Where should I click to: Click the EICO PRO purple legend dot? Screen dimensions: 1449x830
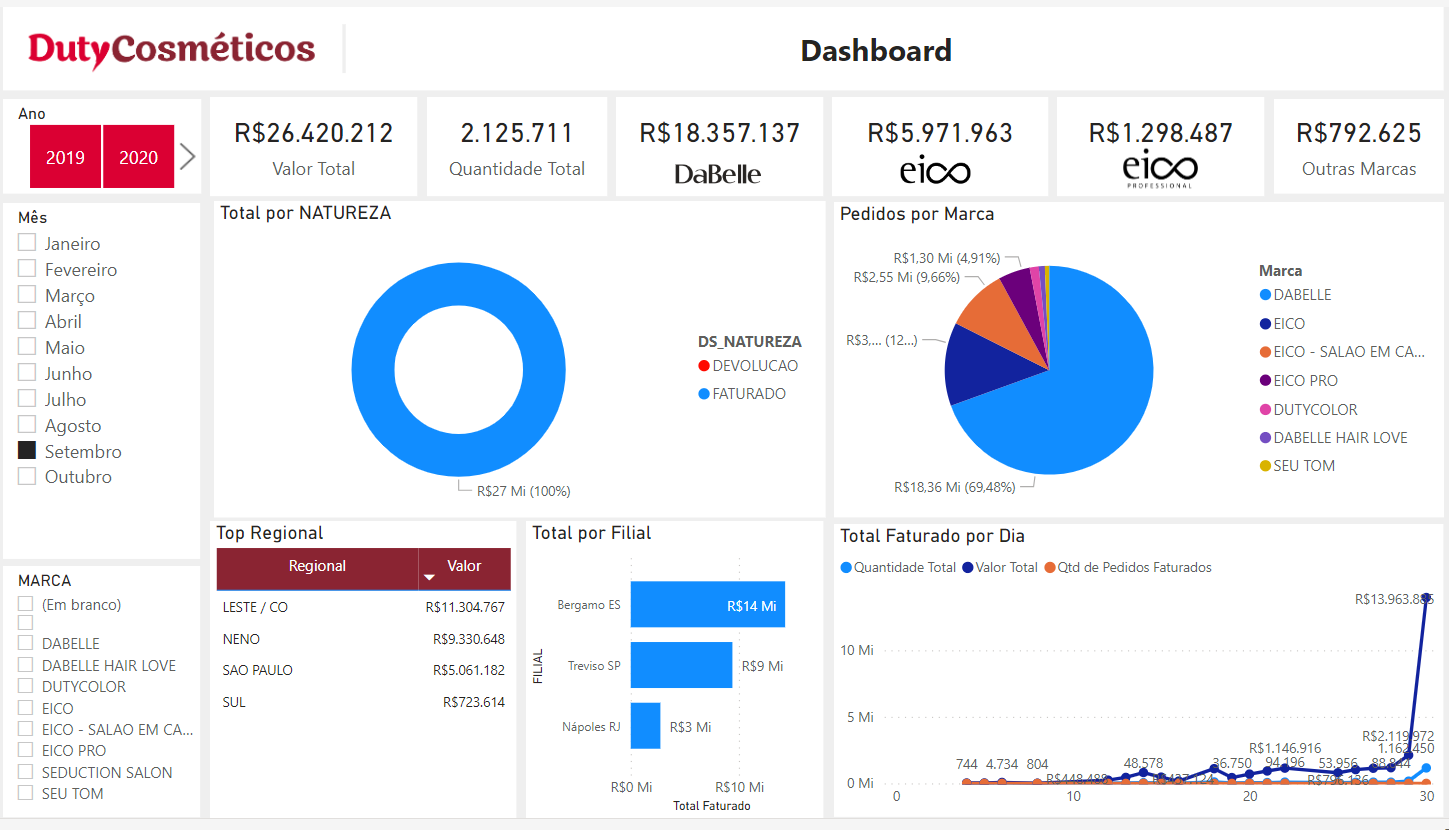[1265, 381]
